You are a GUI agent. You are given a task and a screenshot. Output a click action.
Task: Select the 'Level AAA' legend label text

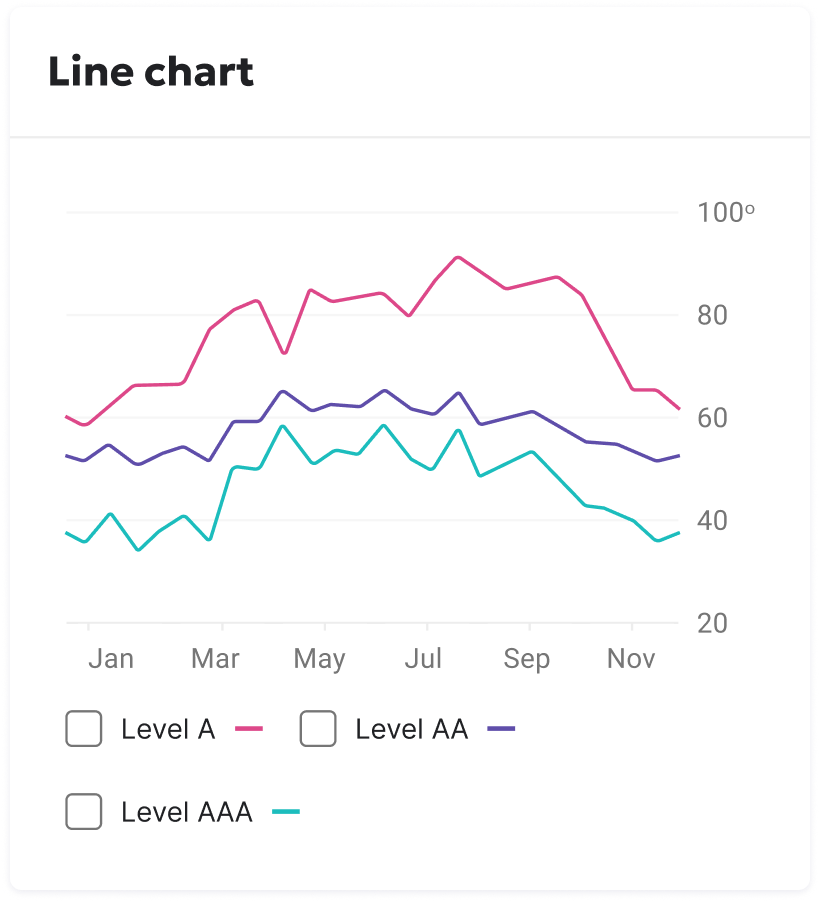185,812
